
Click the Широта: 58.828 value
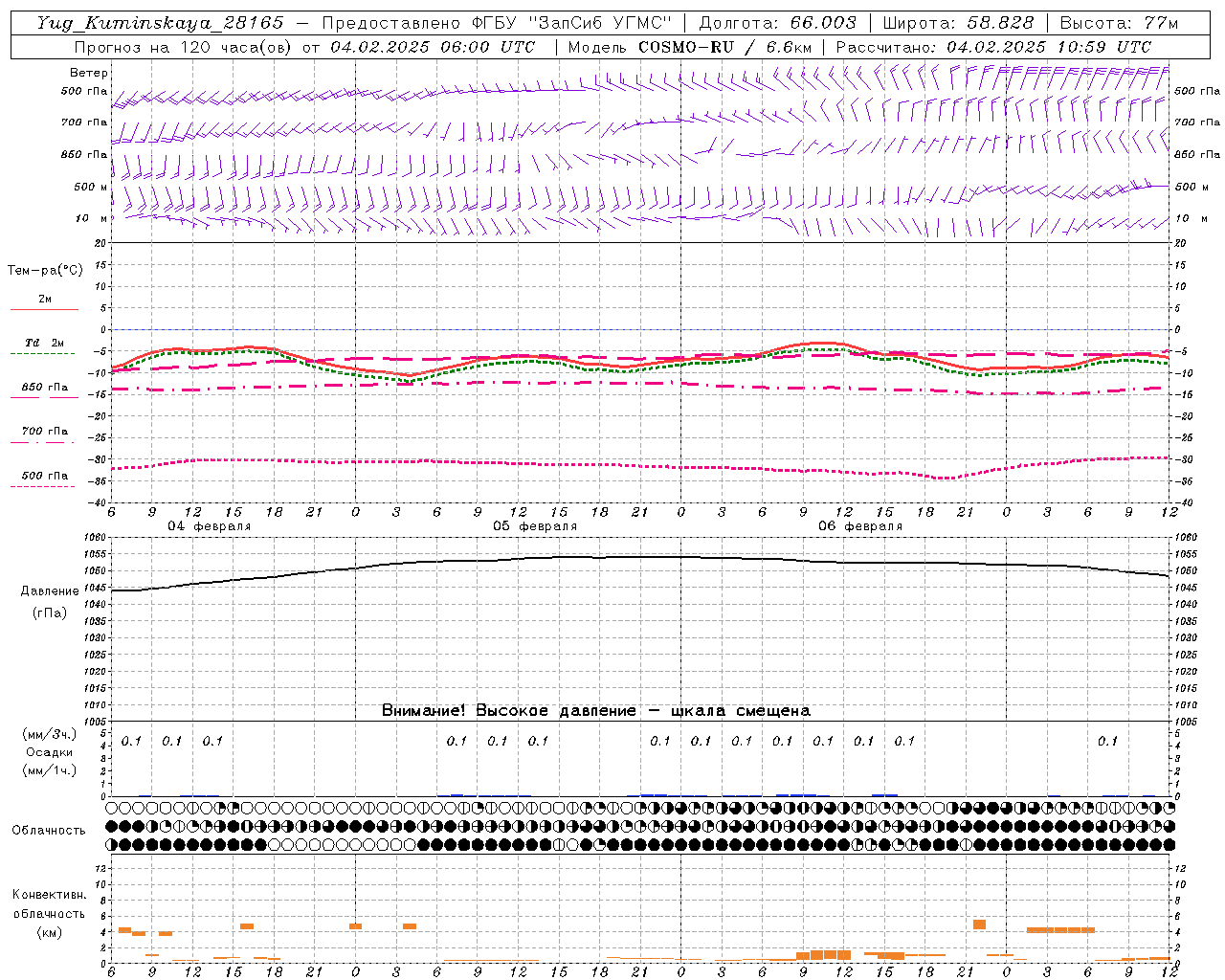958,23
